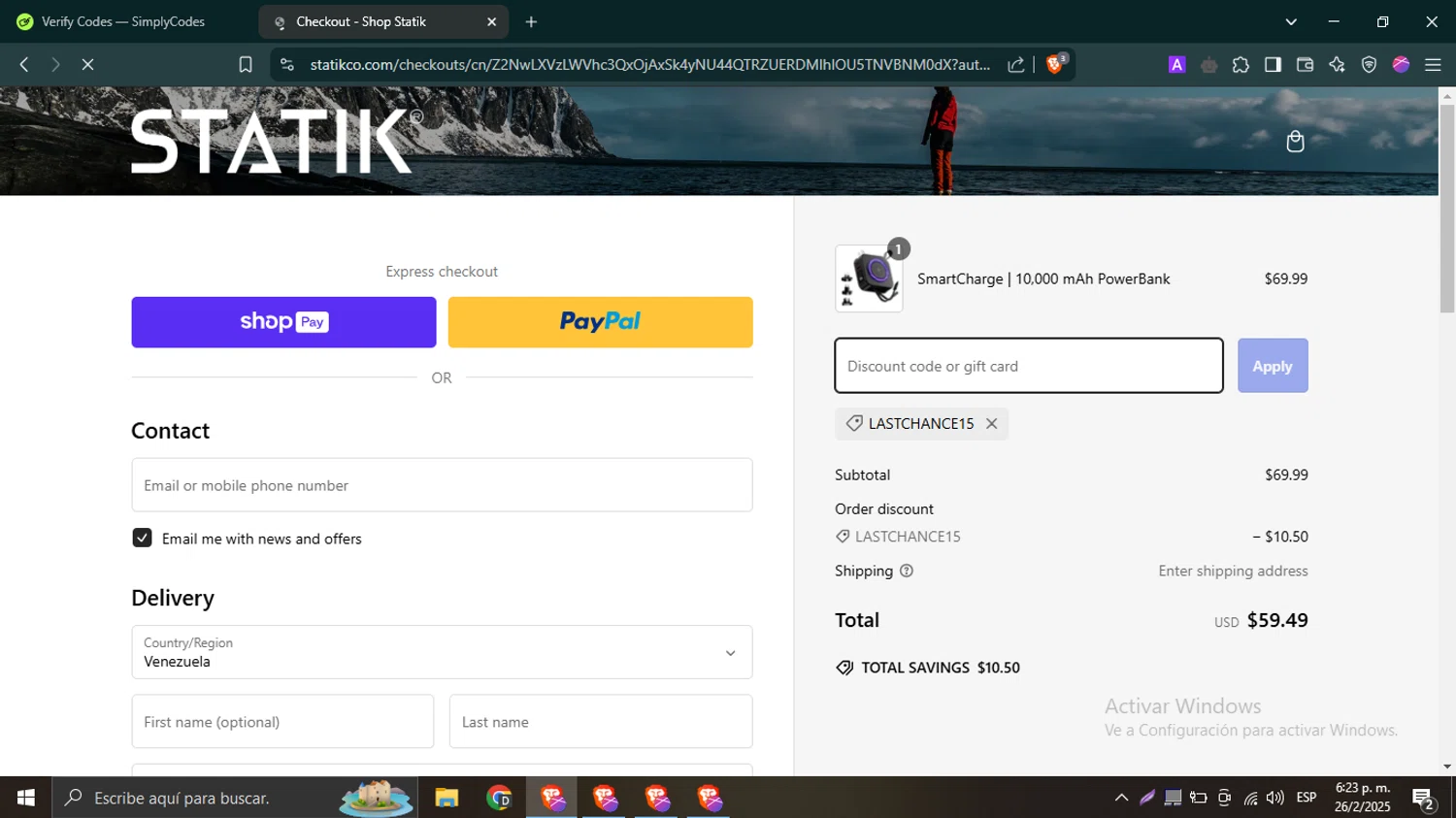The image size is (1456, 818).
Task: Click the page vertical scrollbar
Action: [1446, 208]
